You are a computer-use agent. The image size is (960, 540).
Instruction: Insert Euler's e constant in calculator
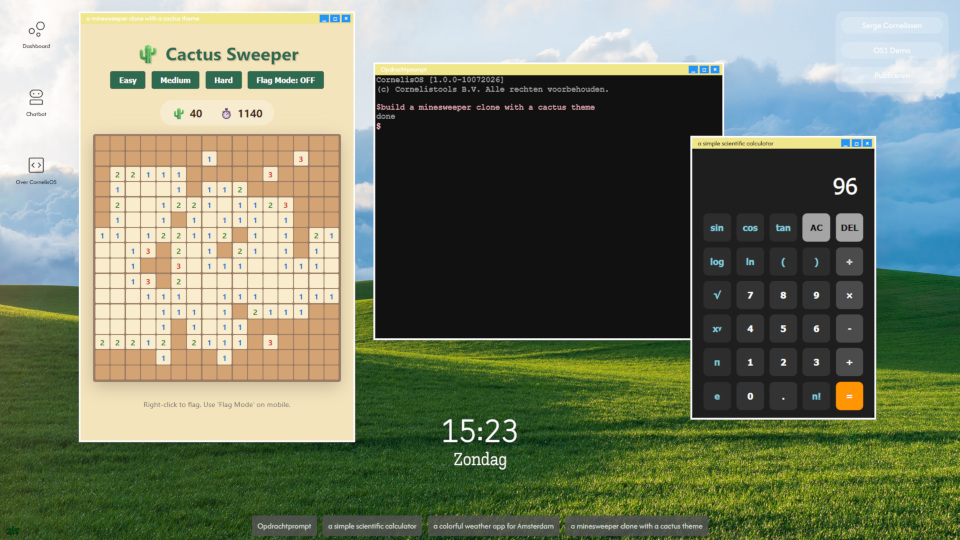(x=717, y=396)
